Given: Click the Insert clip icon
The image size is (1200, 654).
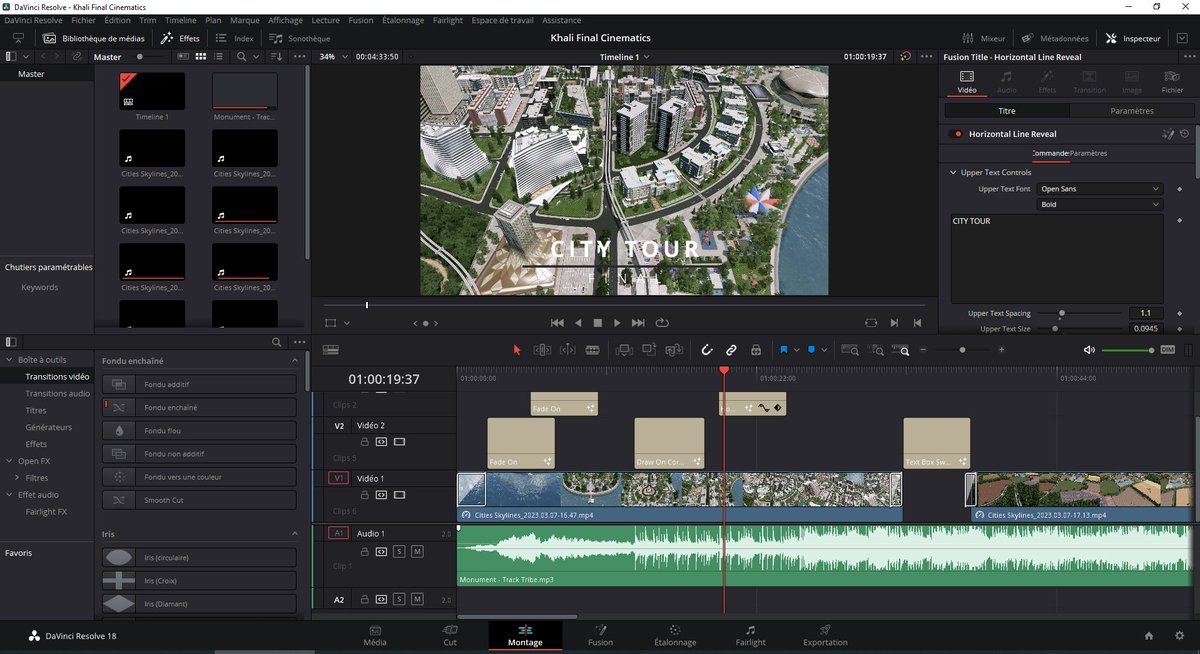Looking at the screenshot, I should tap(625, 350).
